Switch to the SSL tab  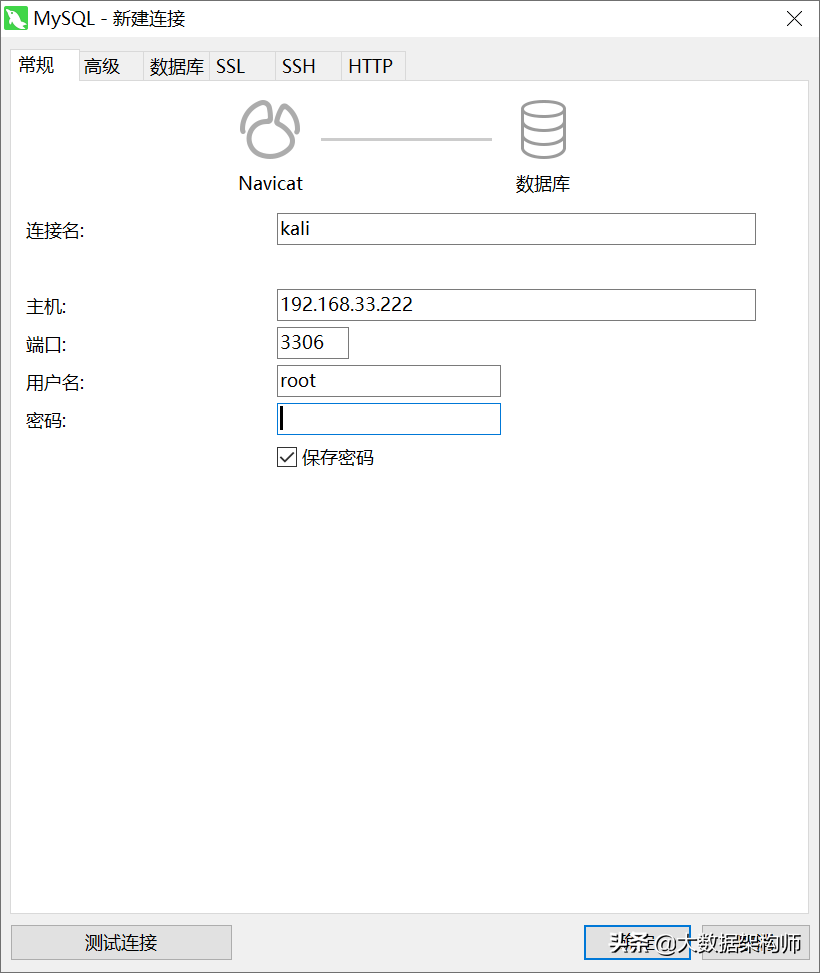(242, 66)
